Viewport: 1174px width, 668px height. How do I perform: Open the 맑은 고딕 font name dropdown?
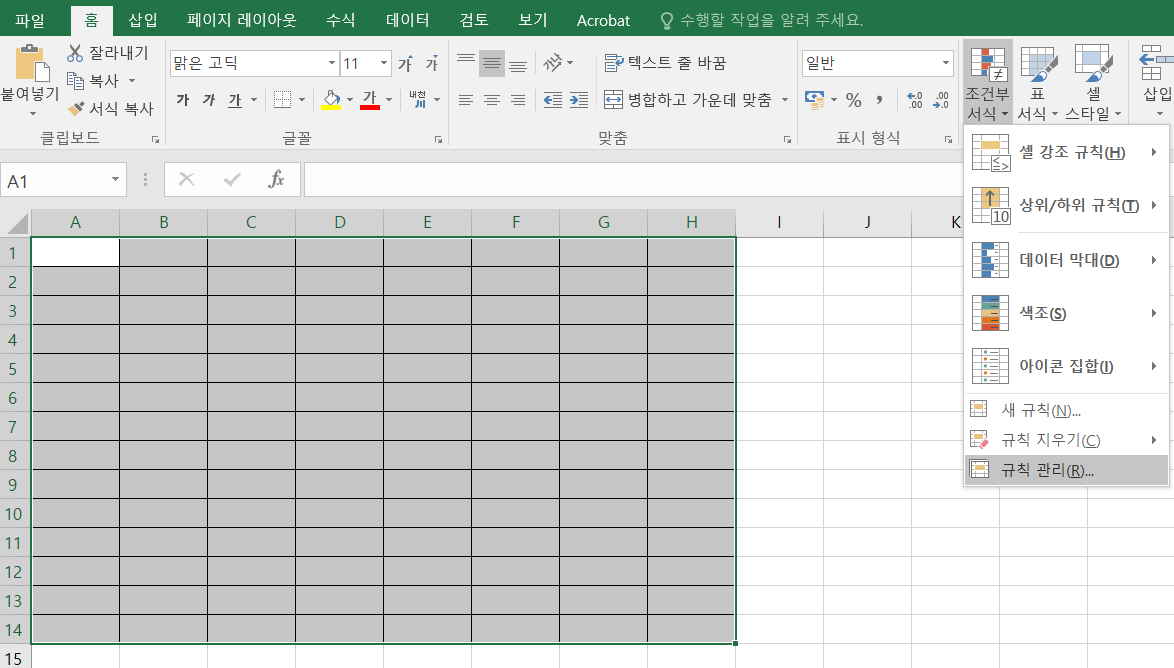(x=333, y=63)
